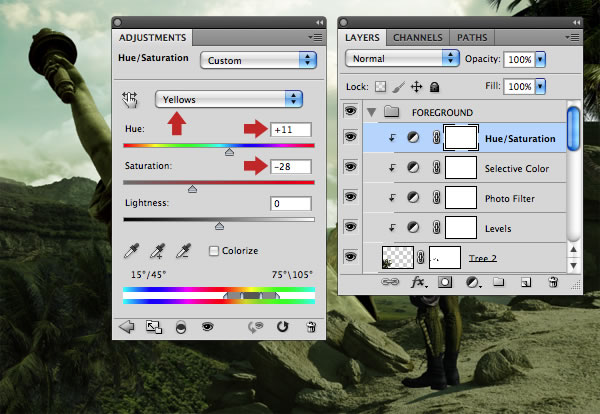Enable the Colorize checkbox

pyautogui.click(x=214, y=251)
